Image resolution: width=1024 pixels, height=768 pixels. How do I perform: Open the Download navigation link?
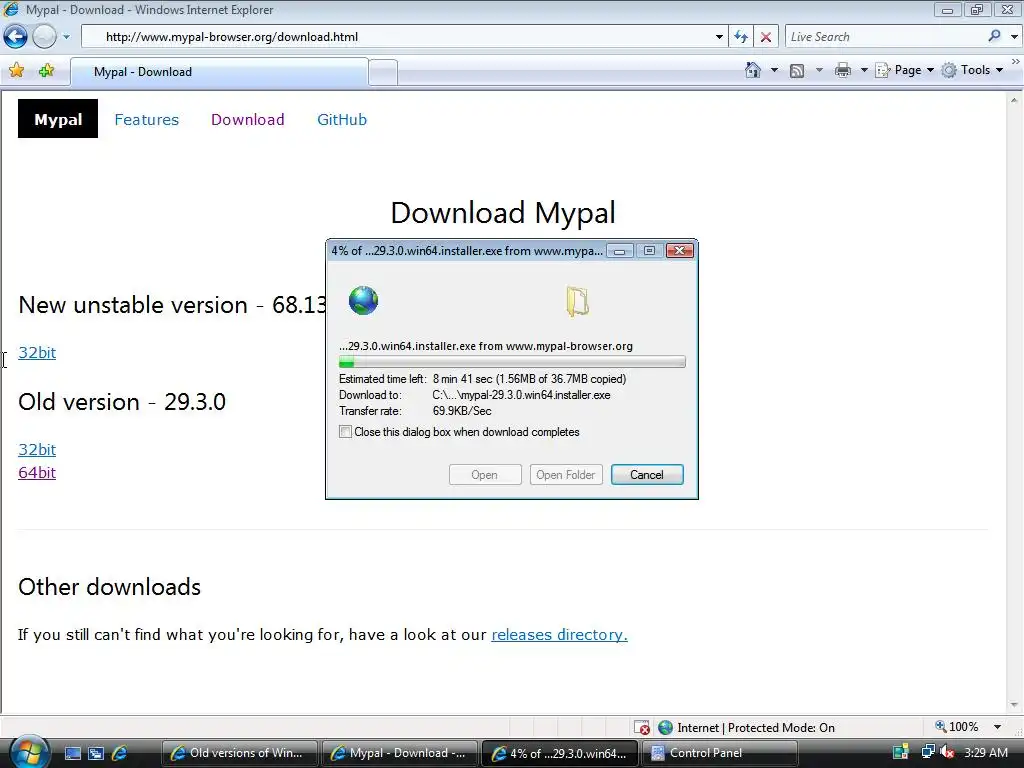(x=248, y=120)
